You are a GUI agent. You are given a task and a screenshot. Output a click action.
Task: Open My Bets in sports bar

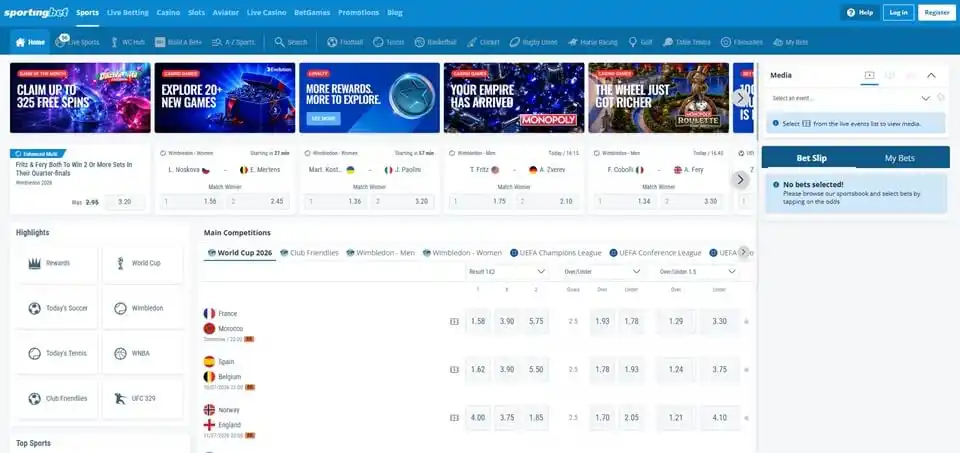[790, 42]
